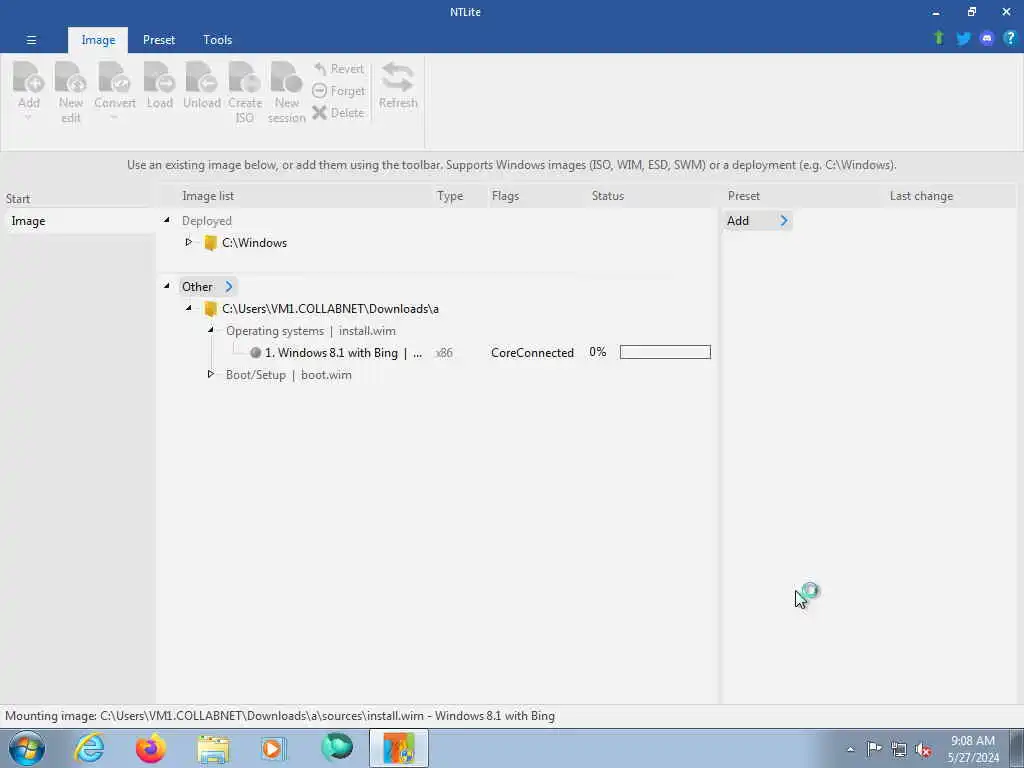Click the 0% status value

[x=598, y=352]
